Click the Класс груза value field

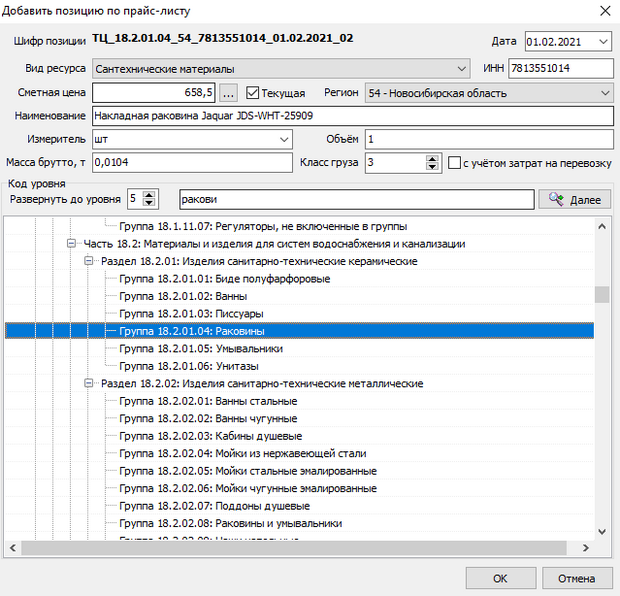point(395,163)
